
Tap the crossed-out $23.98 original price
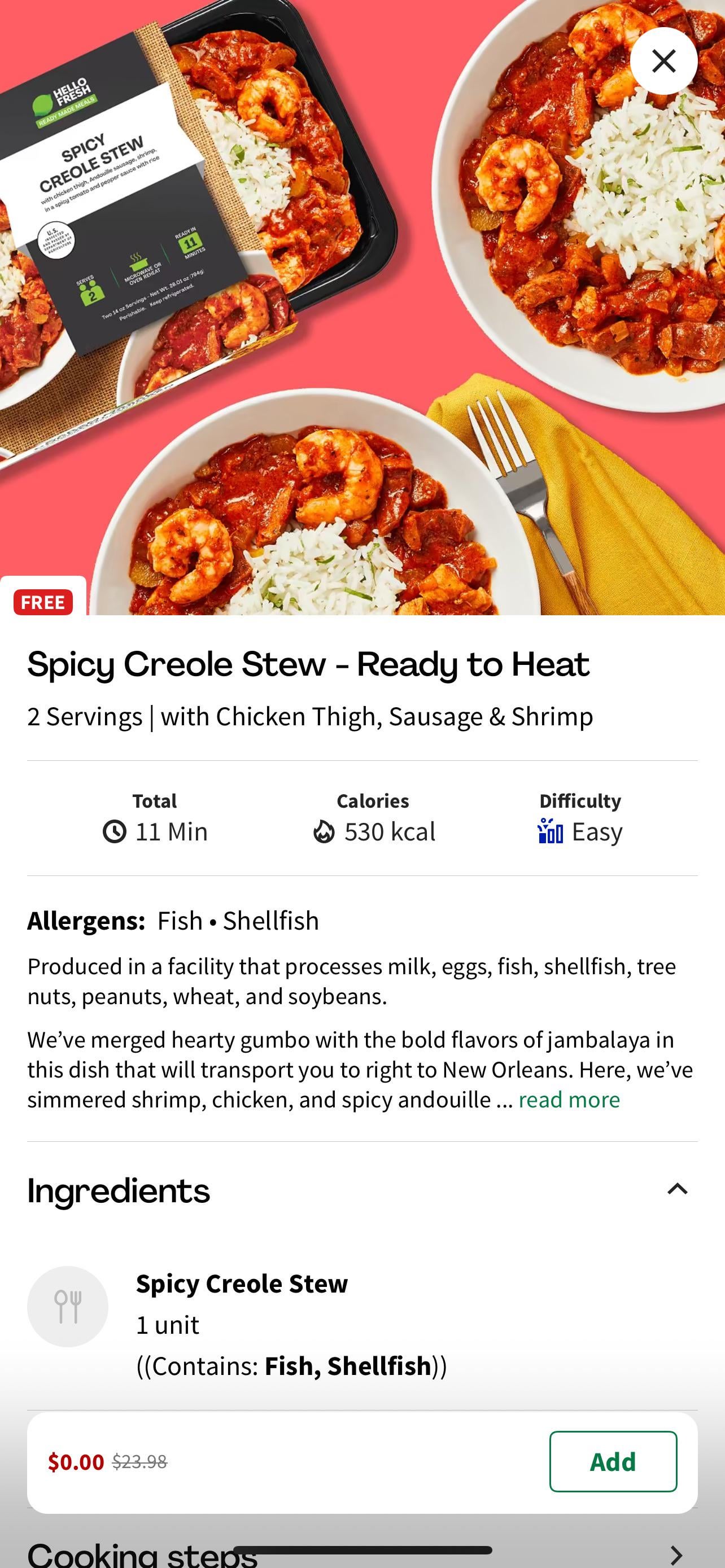tap(139, 1461)
